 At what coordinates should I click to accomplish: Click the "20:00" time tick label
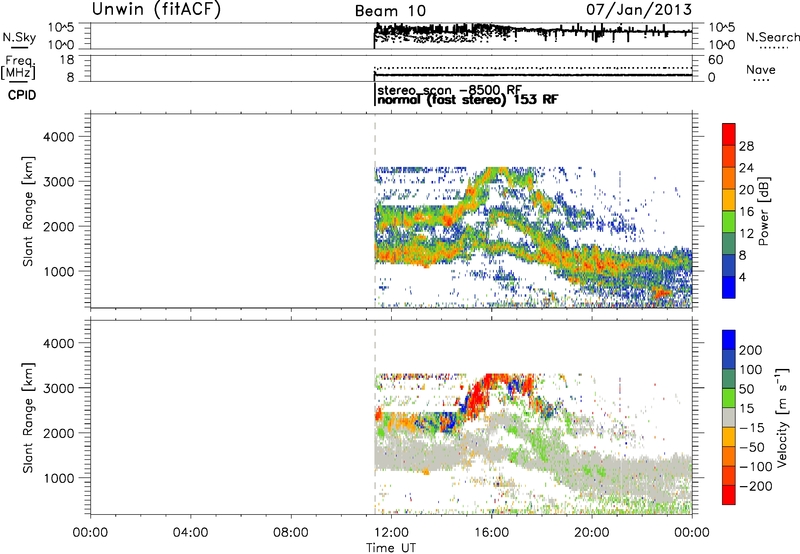coord(591,533)
